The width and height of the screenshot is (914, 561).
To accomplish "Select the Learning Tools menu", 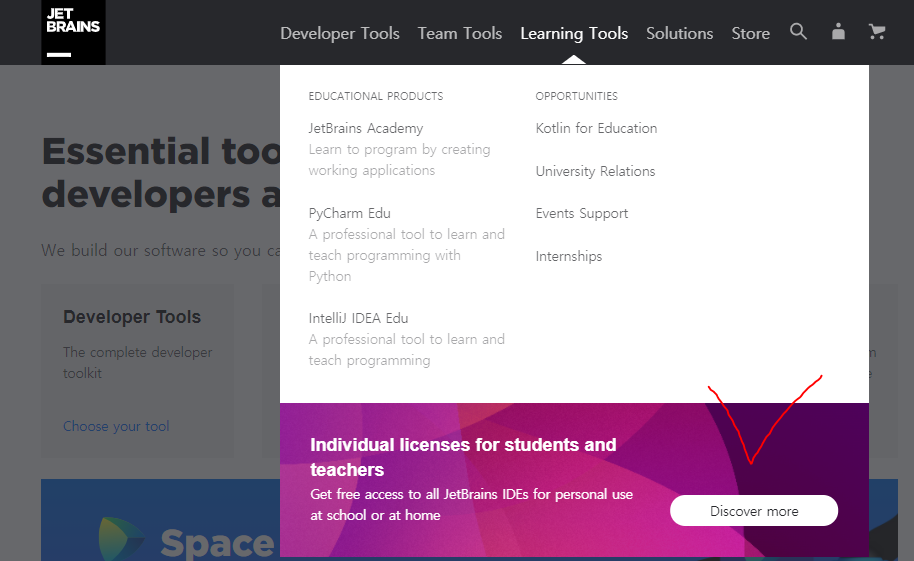I will click(574, 33).
